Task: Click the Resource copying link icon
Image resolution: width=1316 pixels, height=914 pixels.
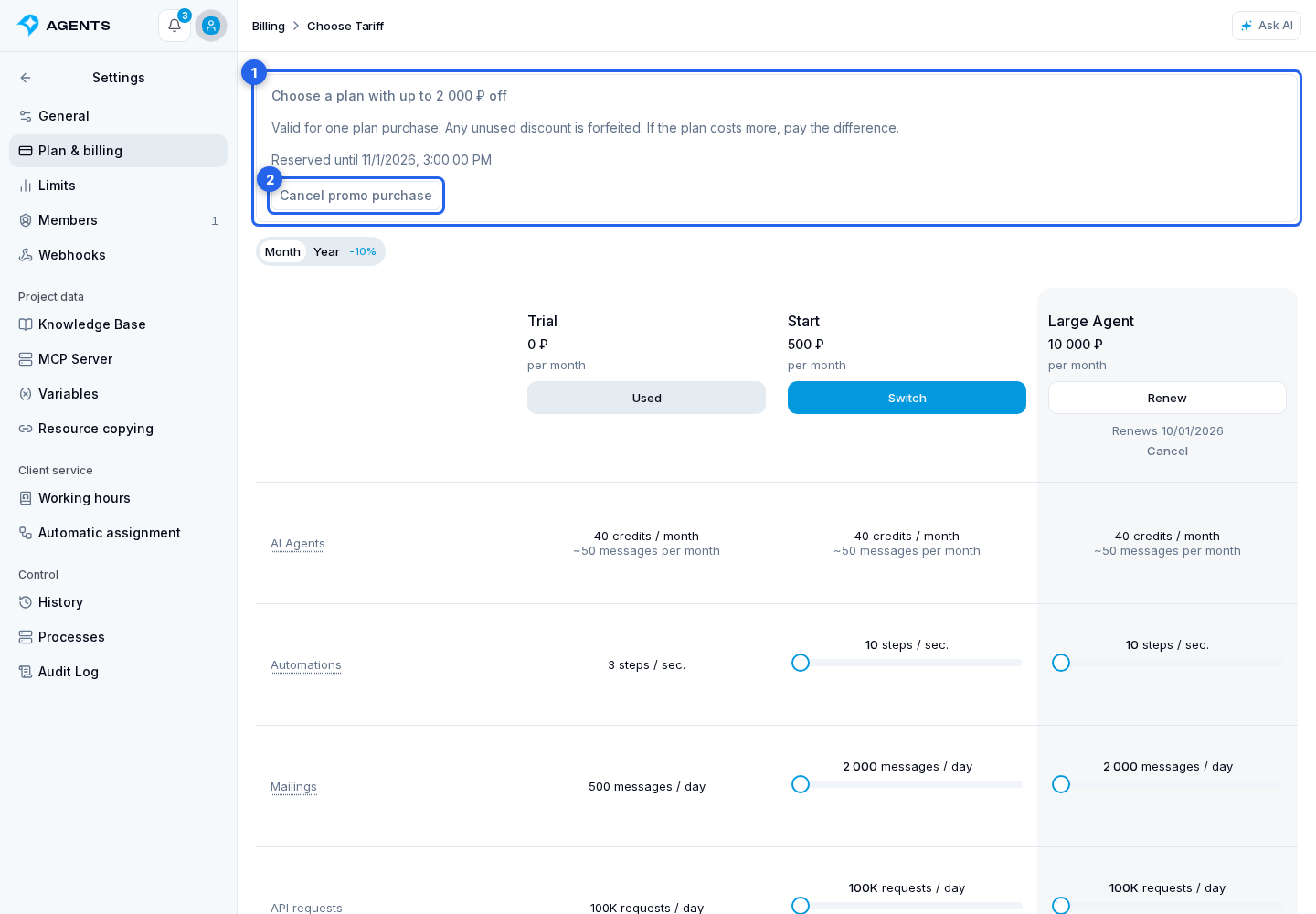Action: 26,429
